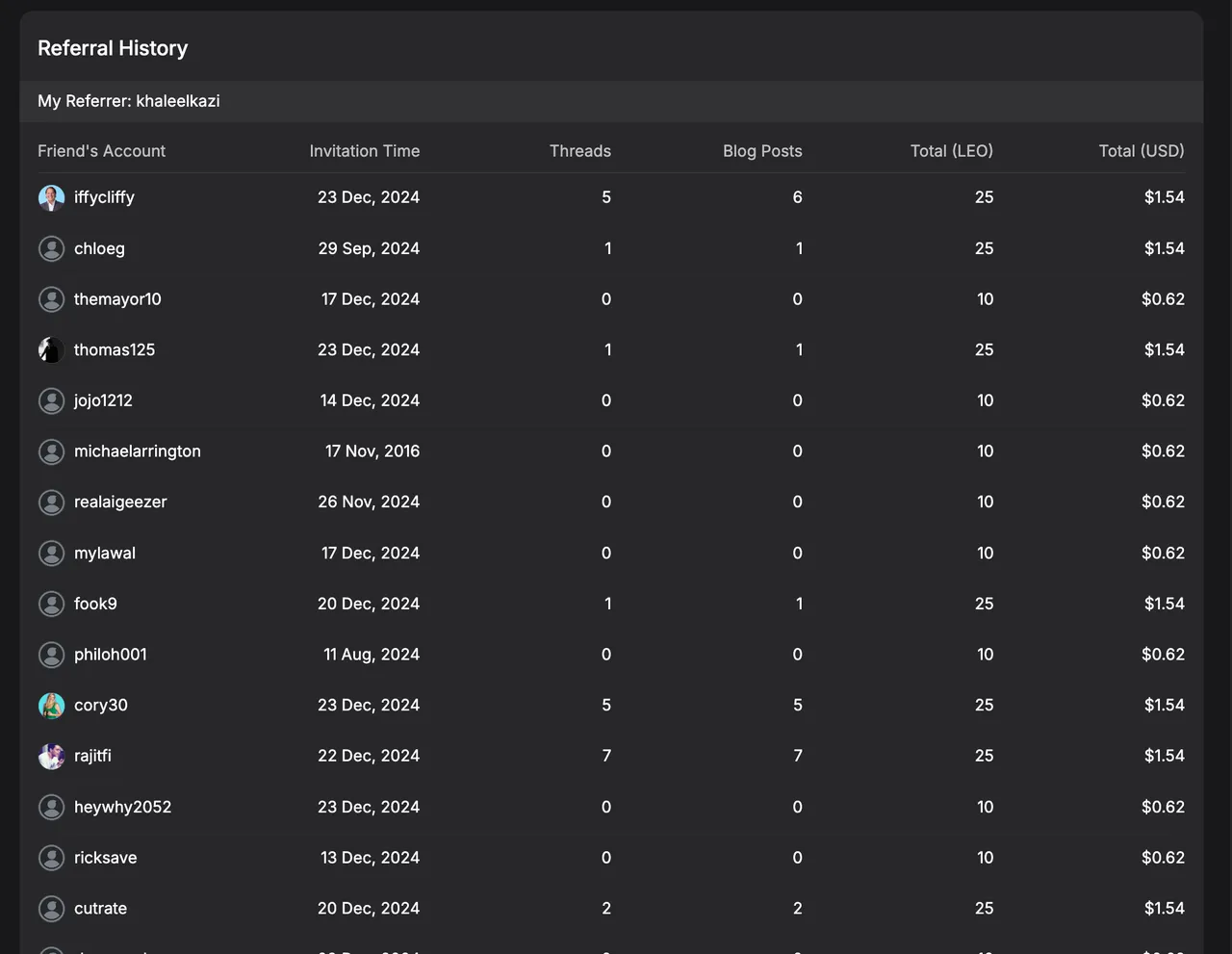The image size is (1232, 954).
Task: Click iffycliffy's profile avatar
Action: point(51,198)
